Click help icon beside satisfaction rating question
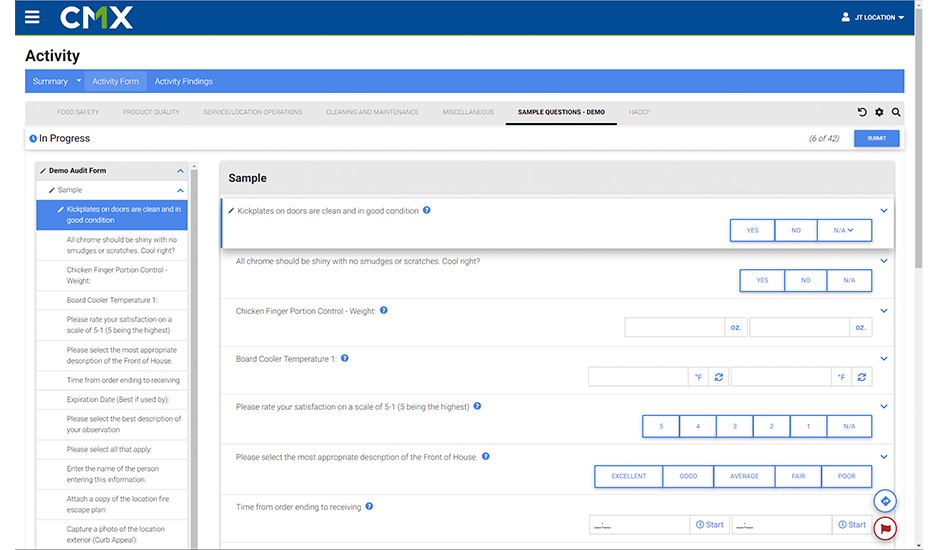The width and height of the screenshot is (940, 550). point(477,406)
